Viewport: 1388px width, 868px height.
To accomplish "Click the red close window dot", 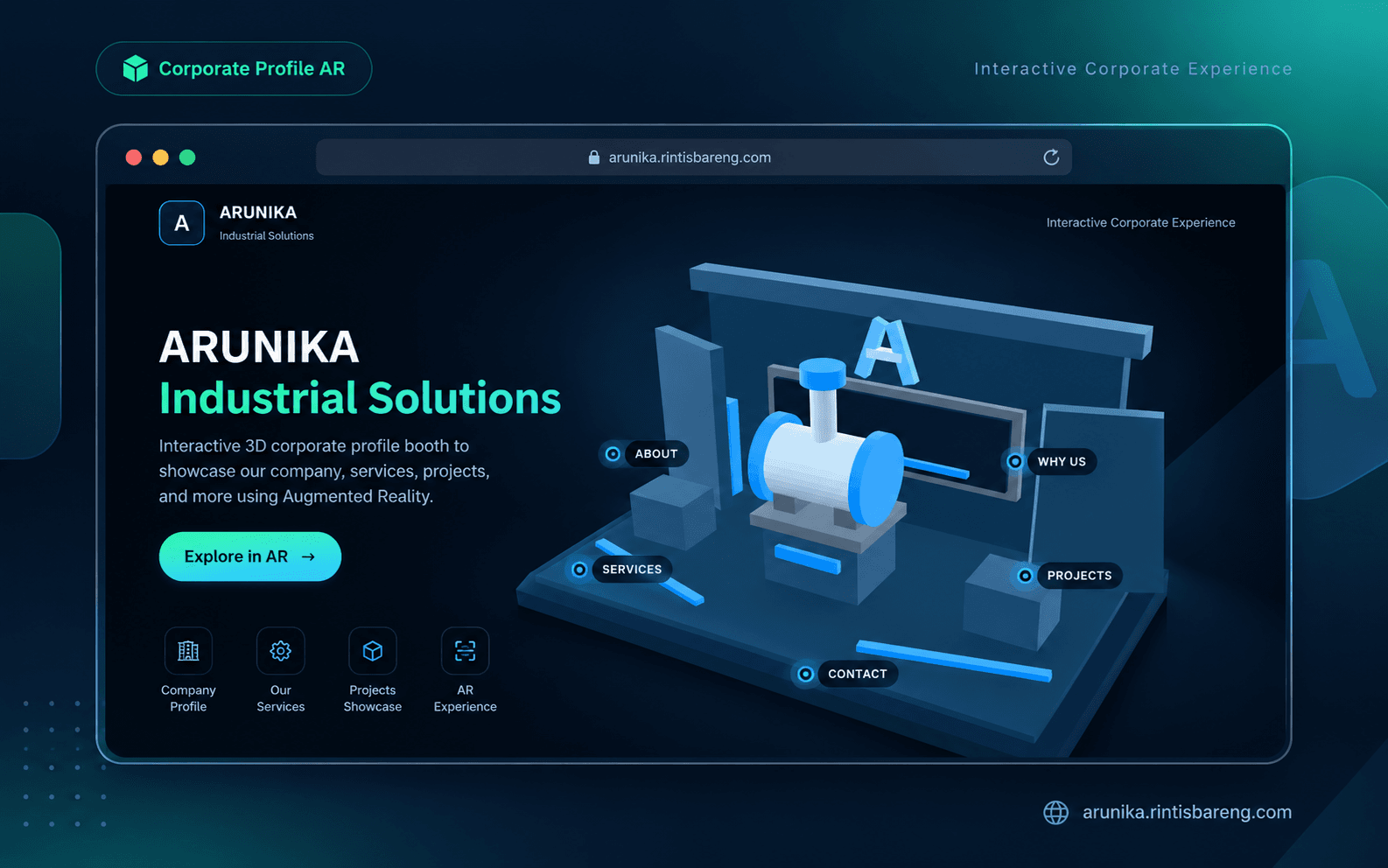I will tap(134, 157).
